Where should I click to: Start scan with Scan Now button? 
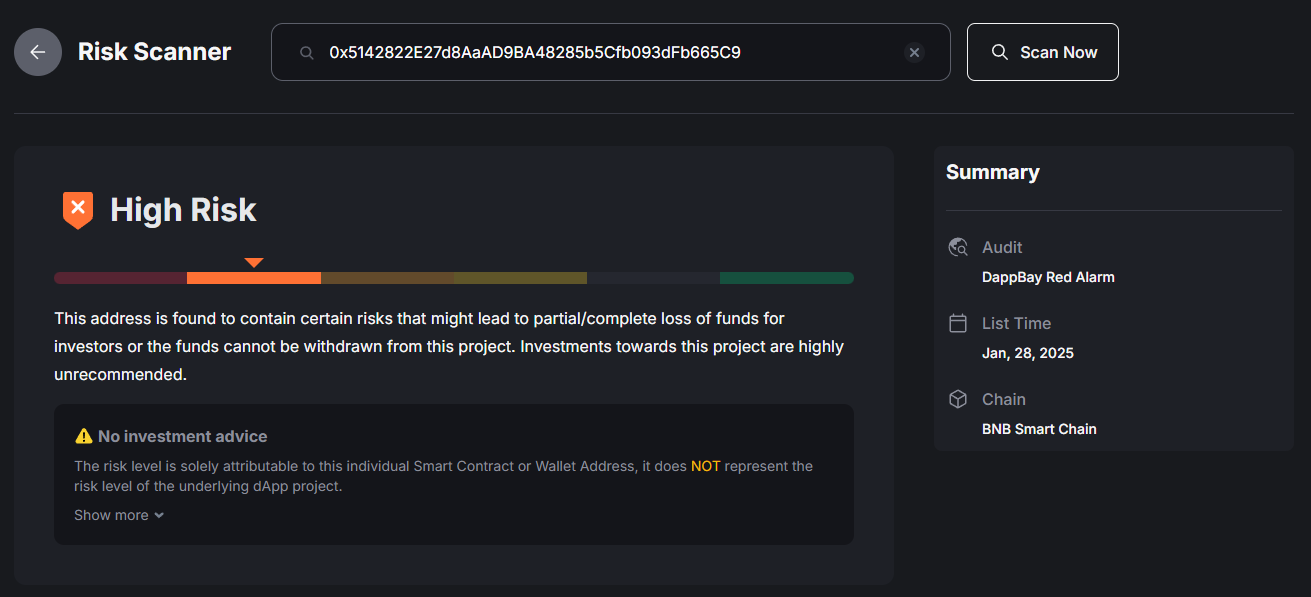point(1043,52)
